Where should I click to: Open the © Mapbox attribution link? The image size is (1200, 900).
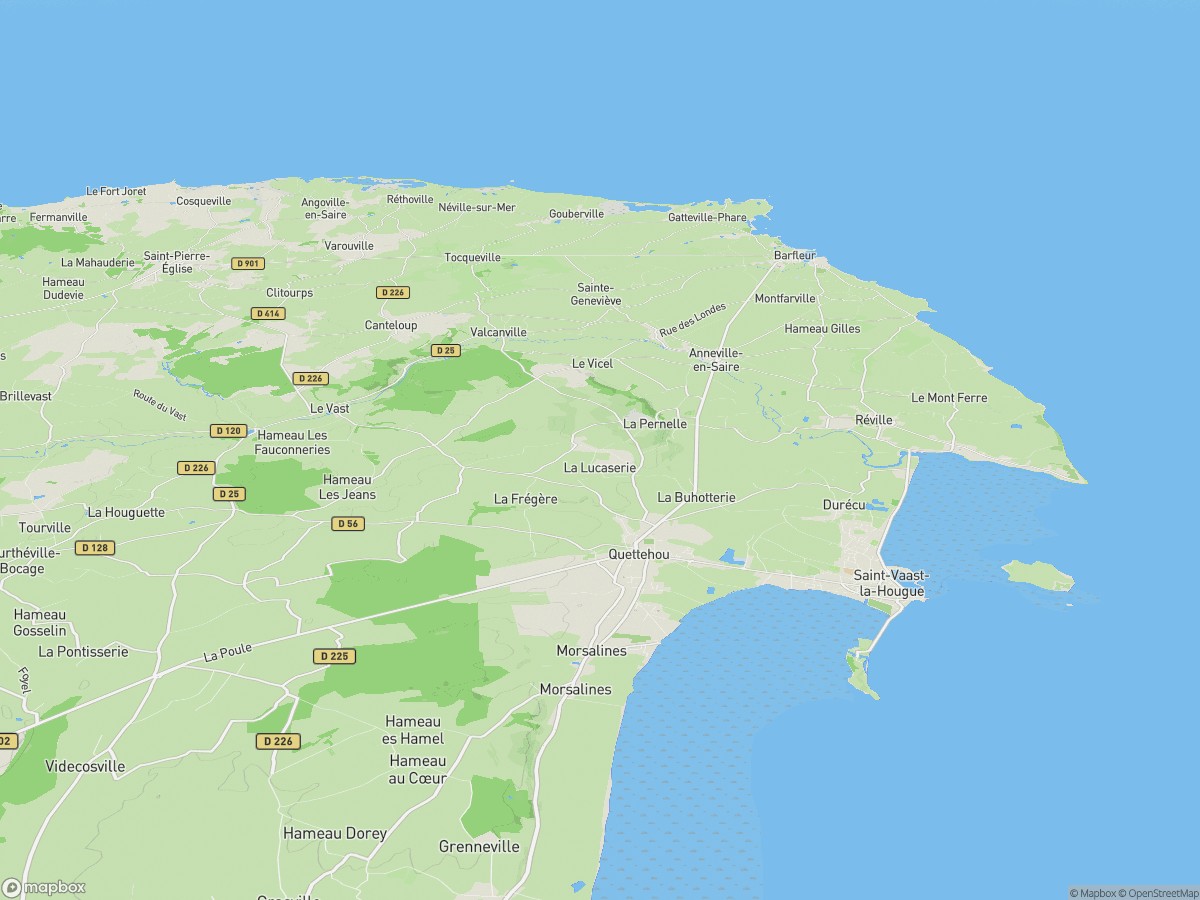1092,893
